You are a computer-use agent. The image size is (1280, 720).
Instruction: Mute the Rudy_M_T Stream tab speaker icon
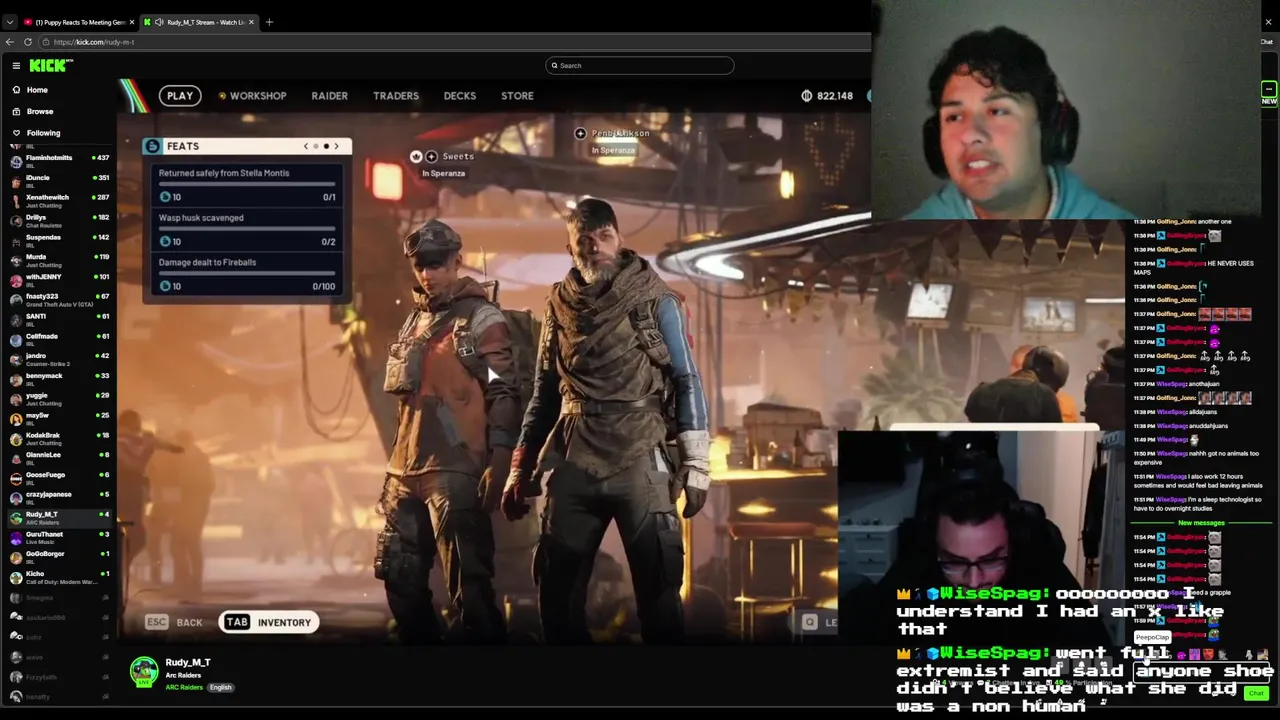[159, 22]
